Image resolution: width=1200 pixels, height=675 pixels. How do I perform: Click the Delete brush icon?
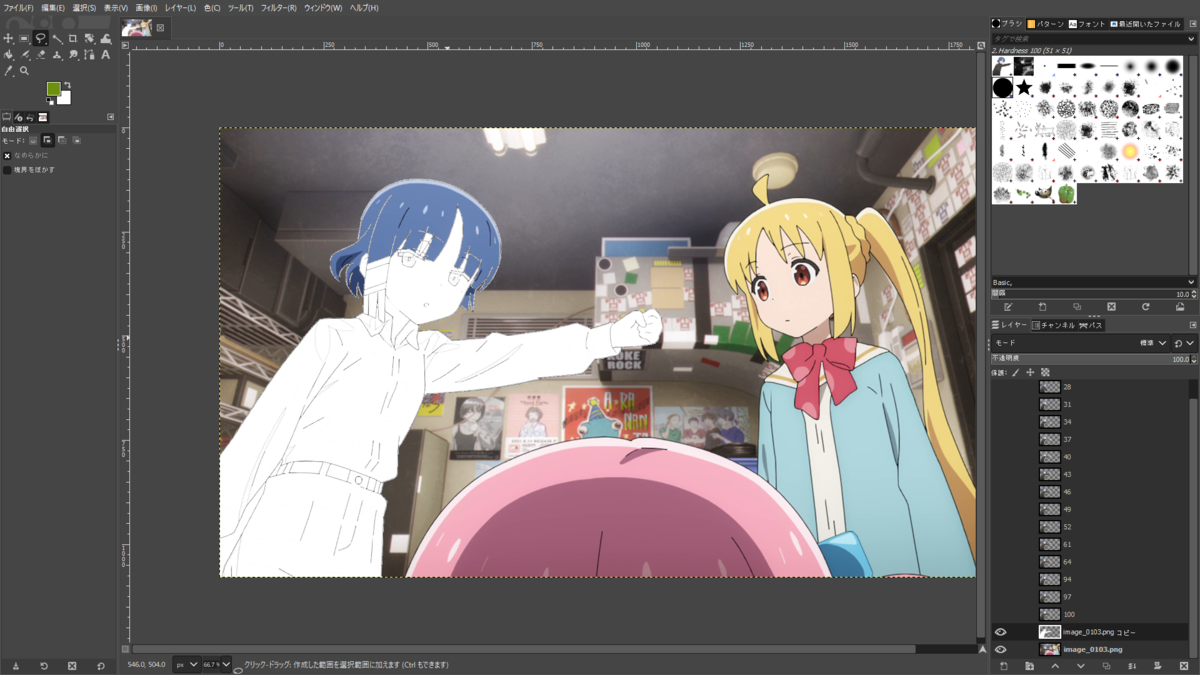(1111, 307)
